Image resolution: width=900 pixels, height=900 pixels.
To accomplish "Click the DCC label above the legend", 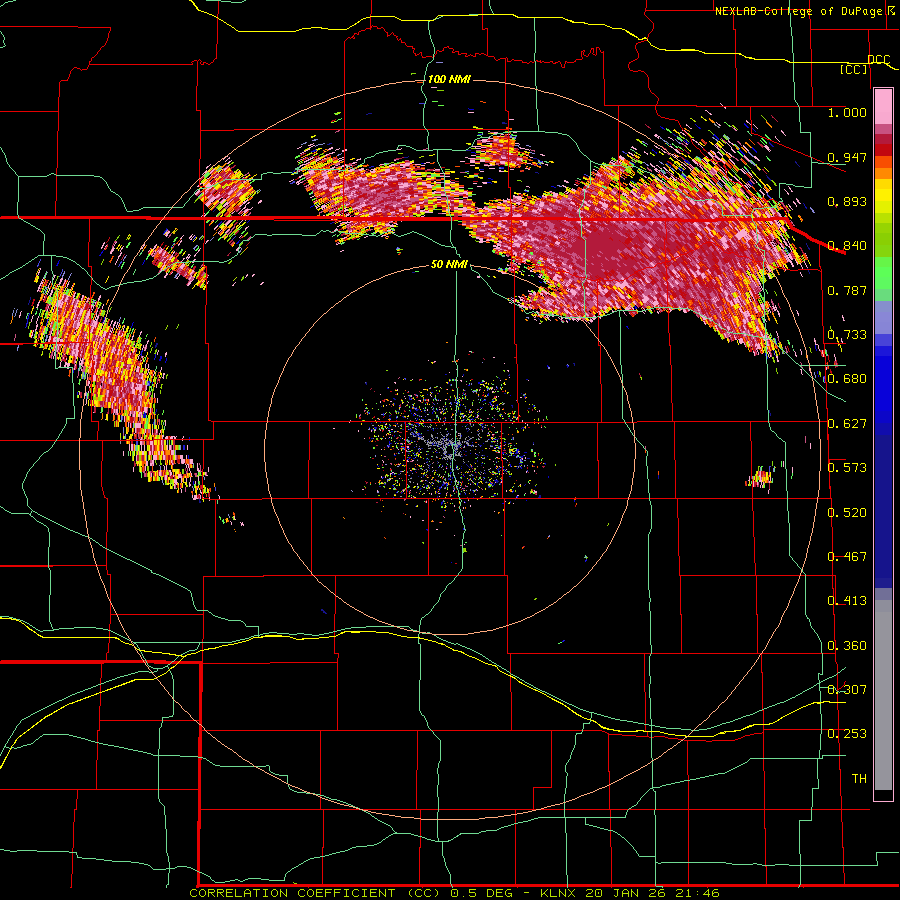I will point(878,59).
